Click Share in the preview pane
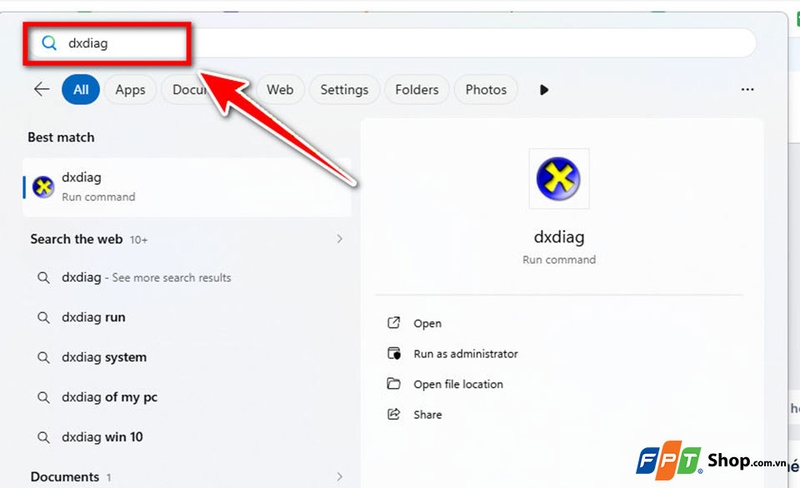This screenshot has width=800, height=488. coord(428,414)
